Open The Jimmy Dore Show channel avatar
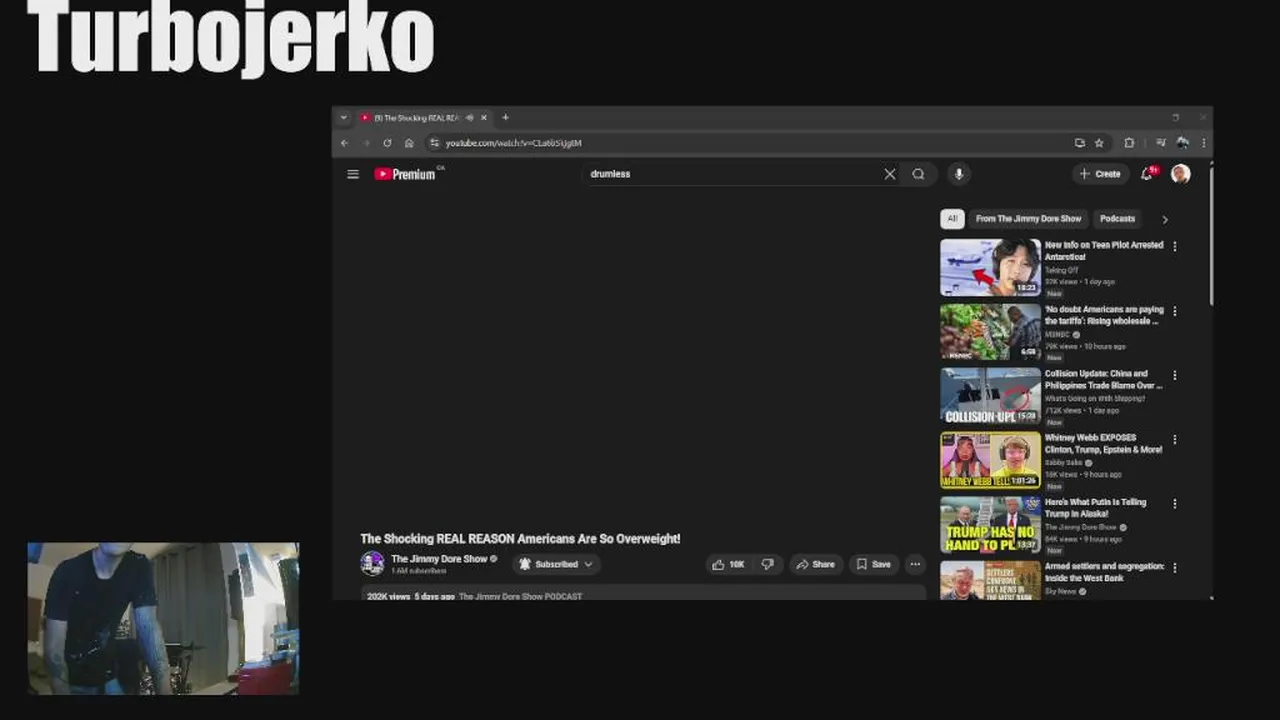The height and width of the screenshot is (720, 1280). 372,564
